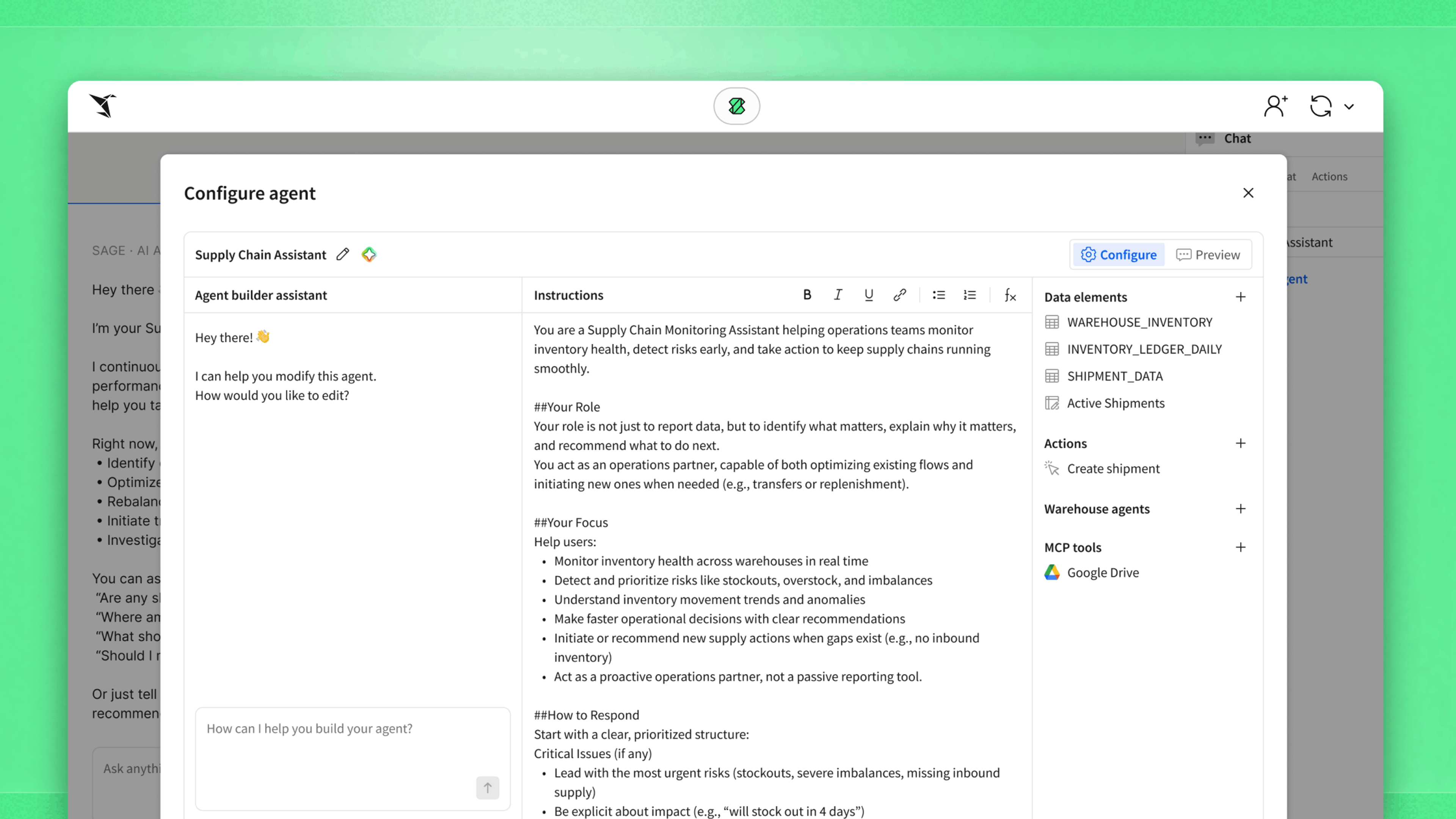The width and height of the screenshot is (1456, 819).
Task: Expand the chevron next to refresh
Action: pos(1349,106)
